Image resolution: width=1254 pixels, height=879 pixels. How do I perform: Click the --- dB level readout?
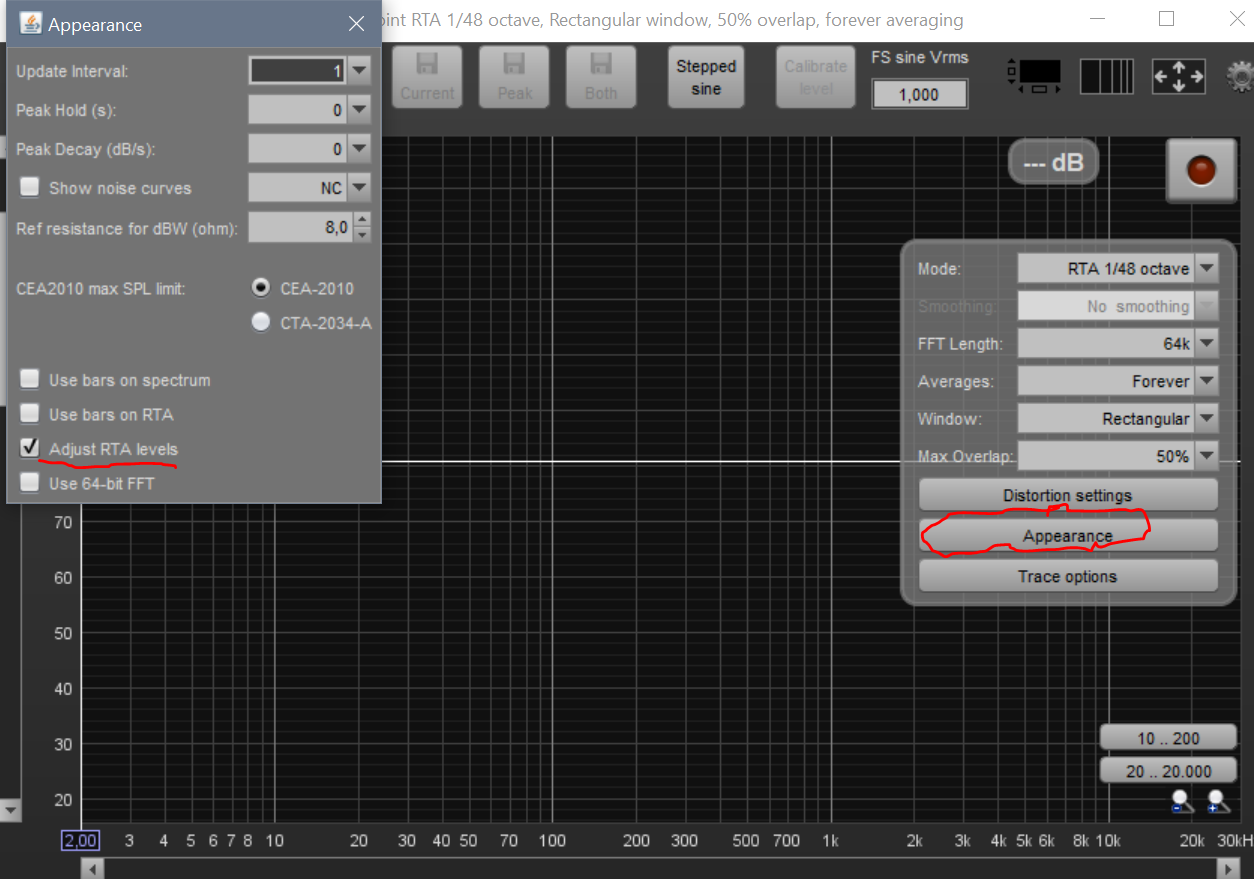[1053, 162]
